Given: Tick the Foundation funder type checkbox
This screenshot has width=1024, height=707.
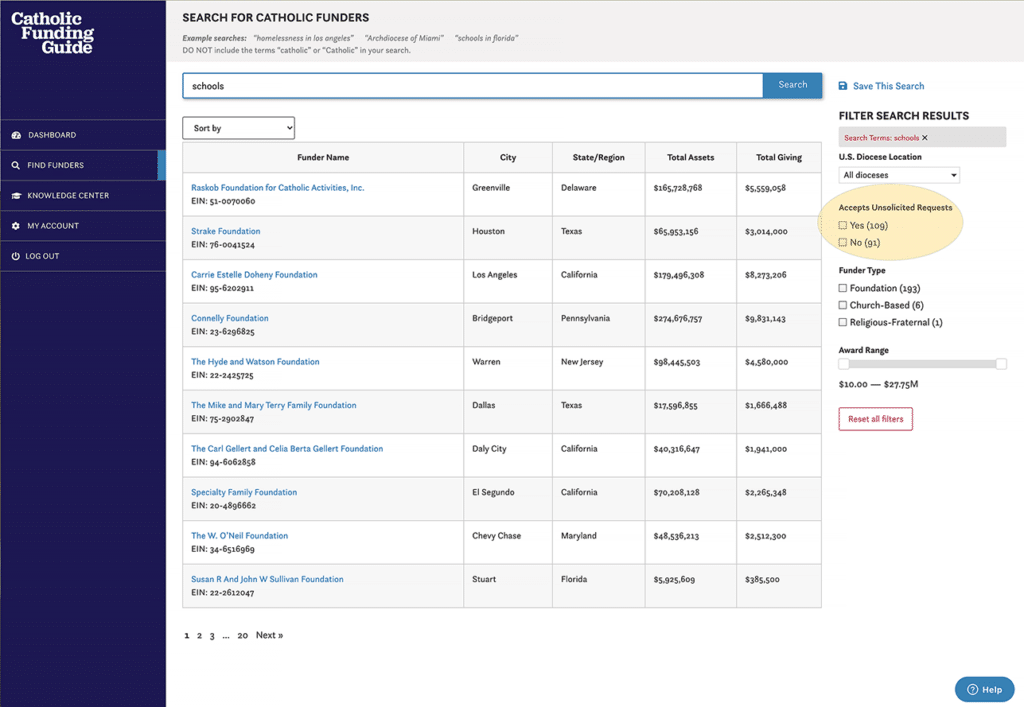Looking at the screenshot, I should [842, 288].
